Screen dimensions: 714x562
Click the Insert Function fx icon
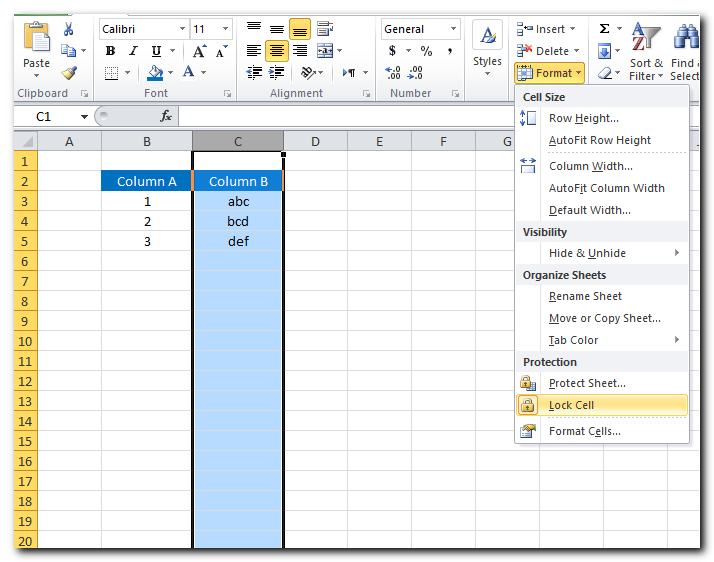pyautogui.click(x=166, y=116)
